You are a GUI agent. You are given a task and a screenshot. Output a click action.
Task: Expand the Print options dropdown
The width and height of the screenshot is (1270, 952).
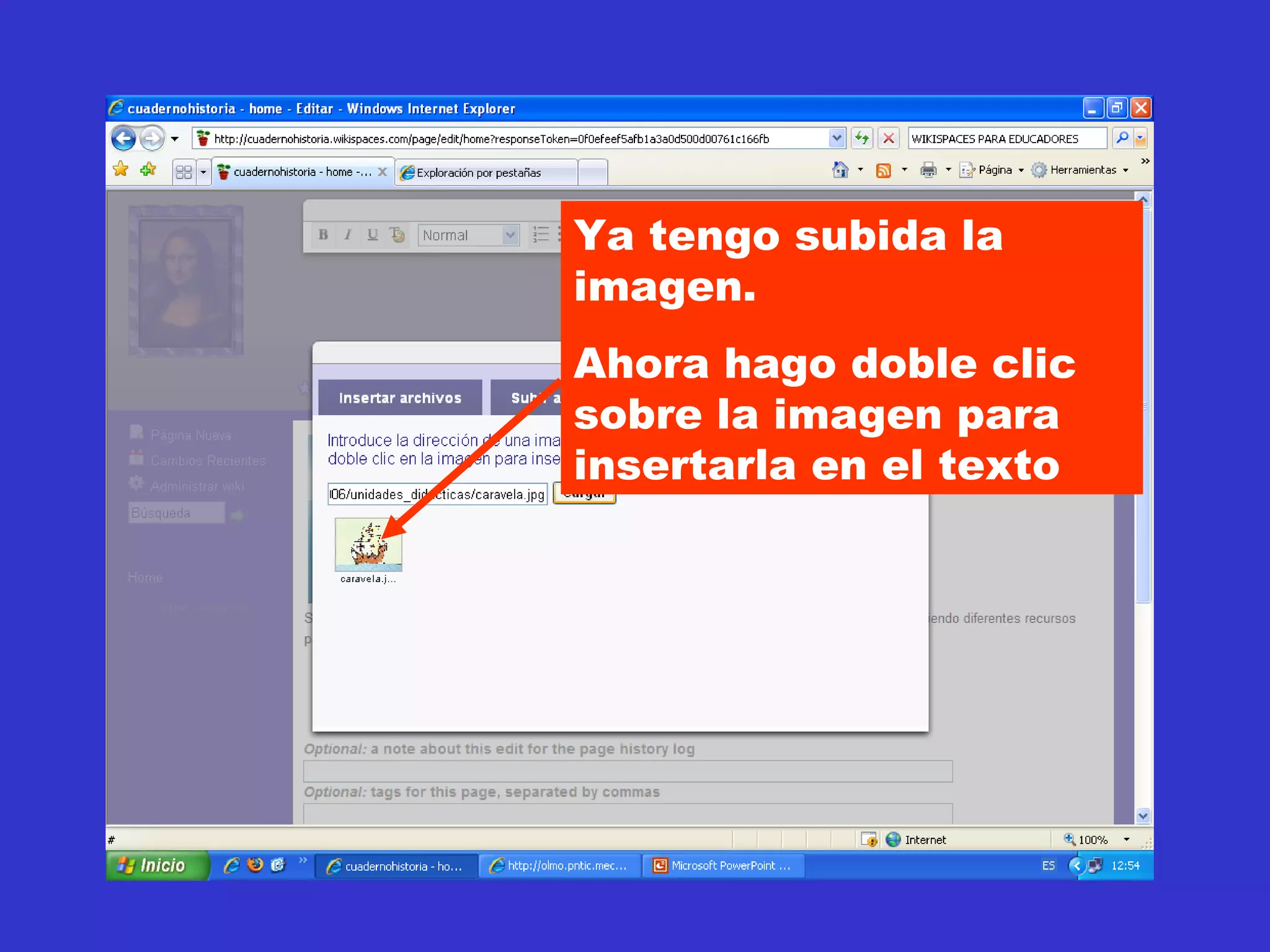pyautogui.click(x=948, y=170)
